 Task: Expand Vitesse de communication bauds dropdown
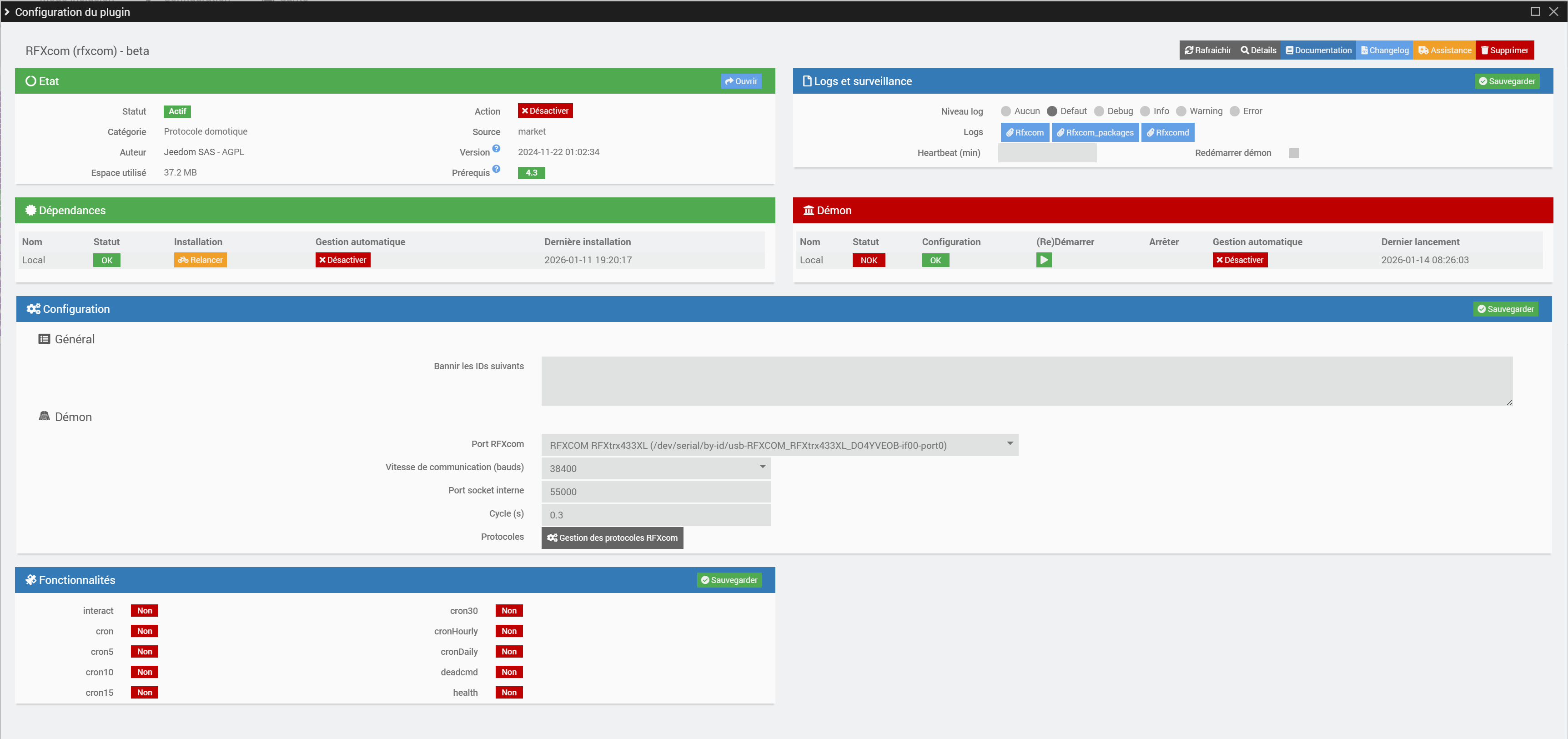pos(656,468)
